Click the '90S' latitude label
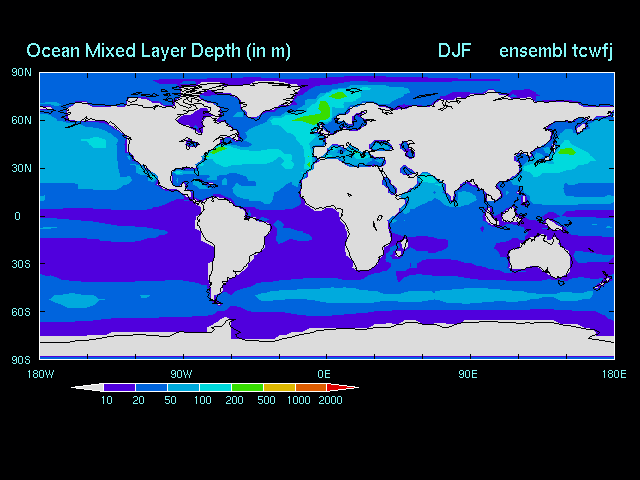This screenshot has height=480, width=640. point(21,360)
